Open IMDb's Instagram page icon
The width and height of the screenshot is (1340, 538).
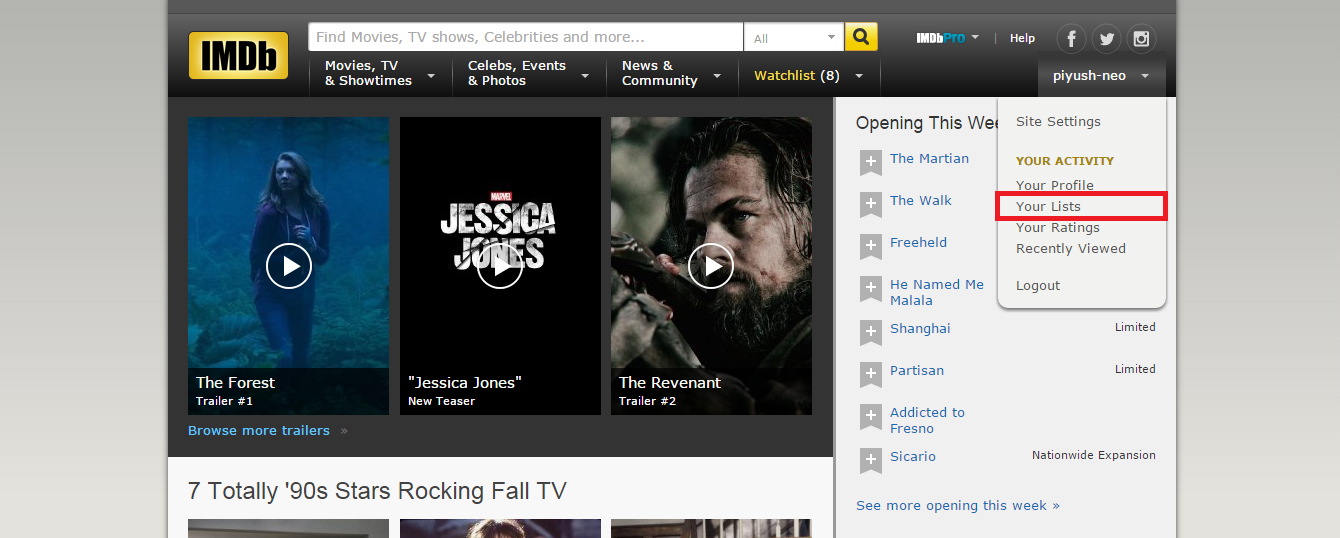(1141, 39)
